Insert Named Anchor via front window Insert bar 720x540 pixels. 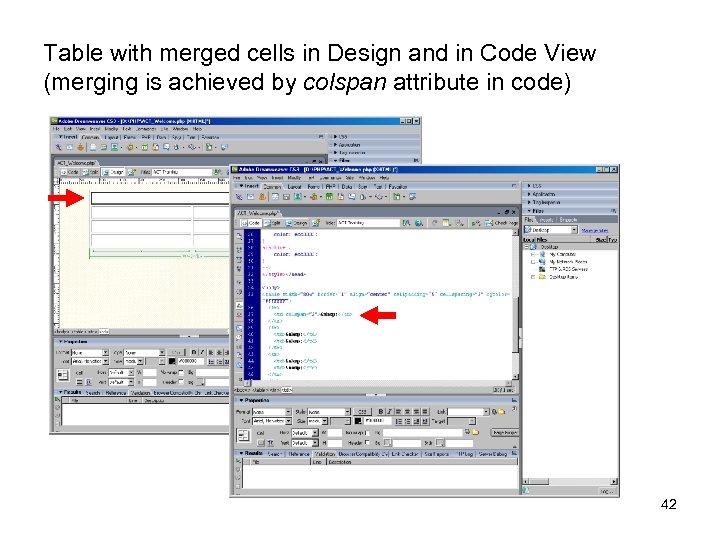(x=262, y=197)
